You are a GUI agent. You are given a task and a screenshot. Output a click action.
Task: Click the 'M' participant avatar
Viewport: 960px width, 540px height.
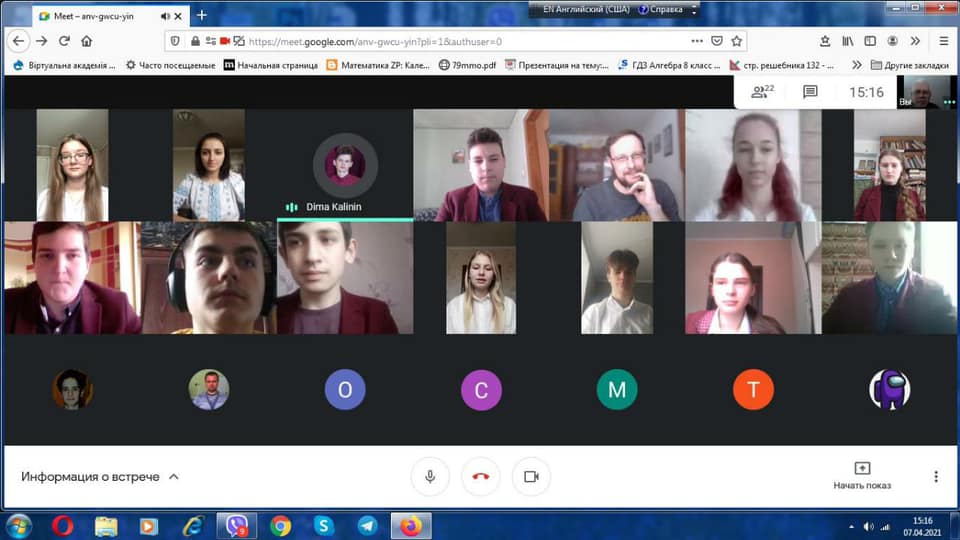coord(617,389)
